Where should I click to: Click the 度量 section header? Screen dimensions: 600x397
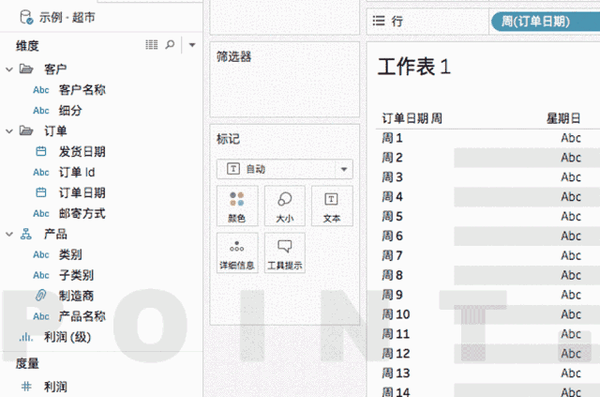[x=27, y=363]
